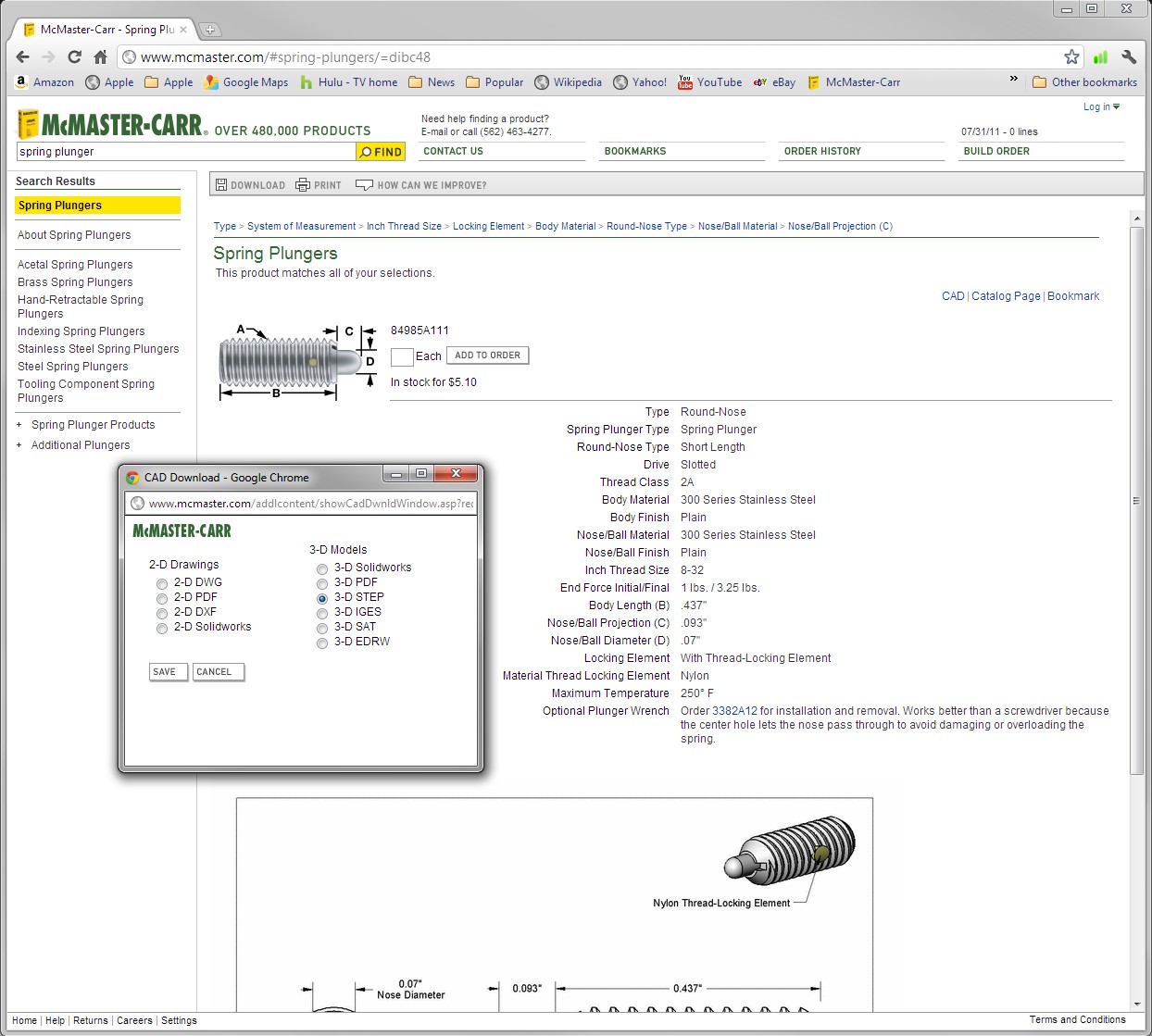
Task: Open the Order History tab
Action: point(822,151)
